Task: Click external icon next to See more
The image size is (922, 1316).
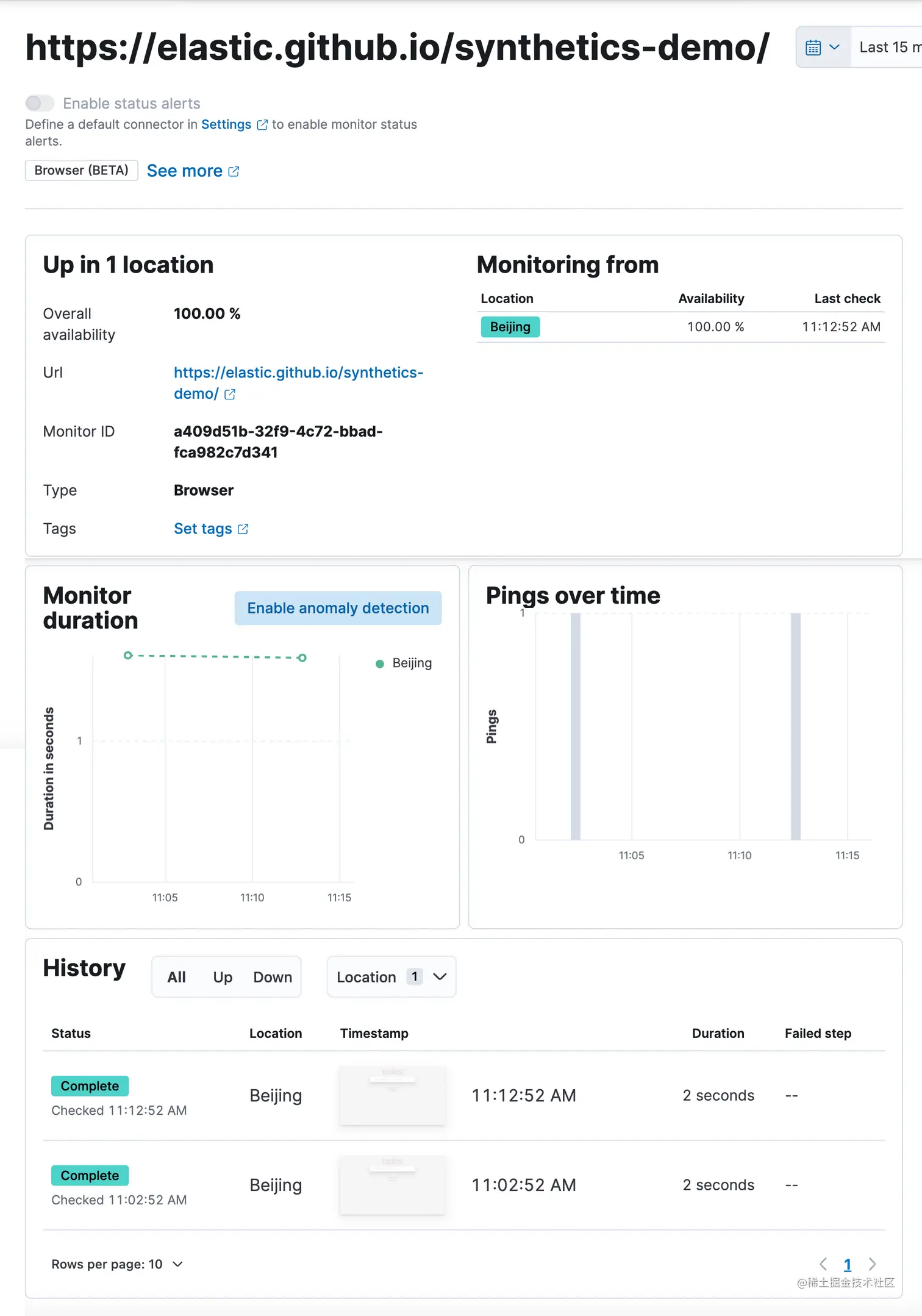Action: (234, 172)
